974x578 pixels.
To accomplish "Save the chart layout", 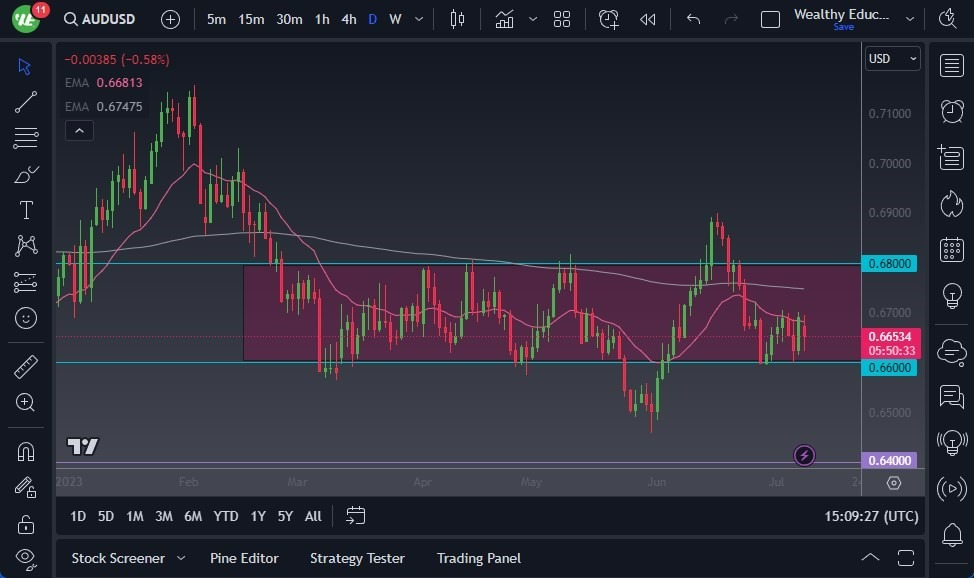I will click(x=843, y=27).
